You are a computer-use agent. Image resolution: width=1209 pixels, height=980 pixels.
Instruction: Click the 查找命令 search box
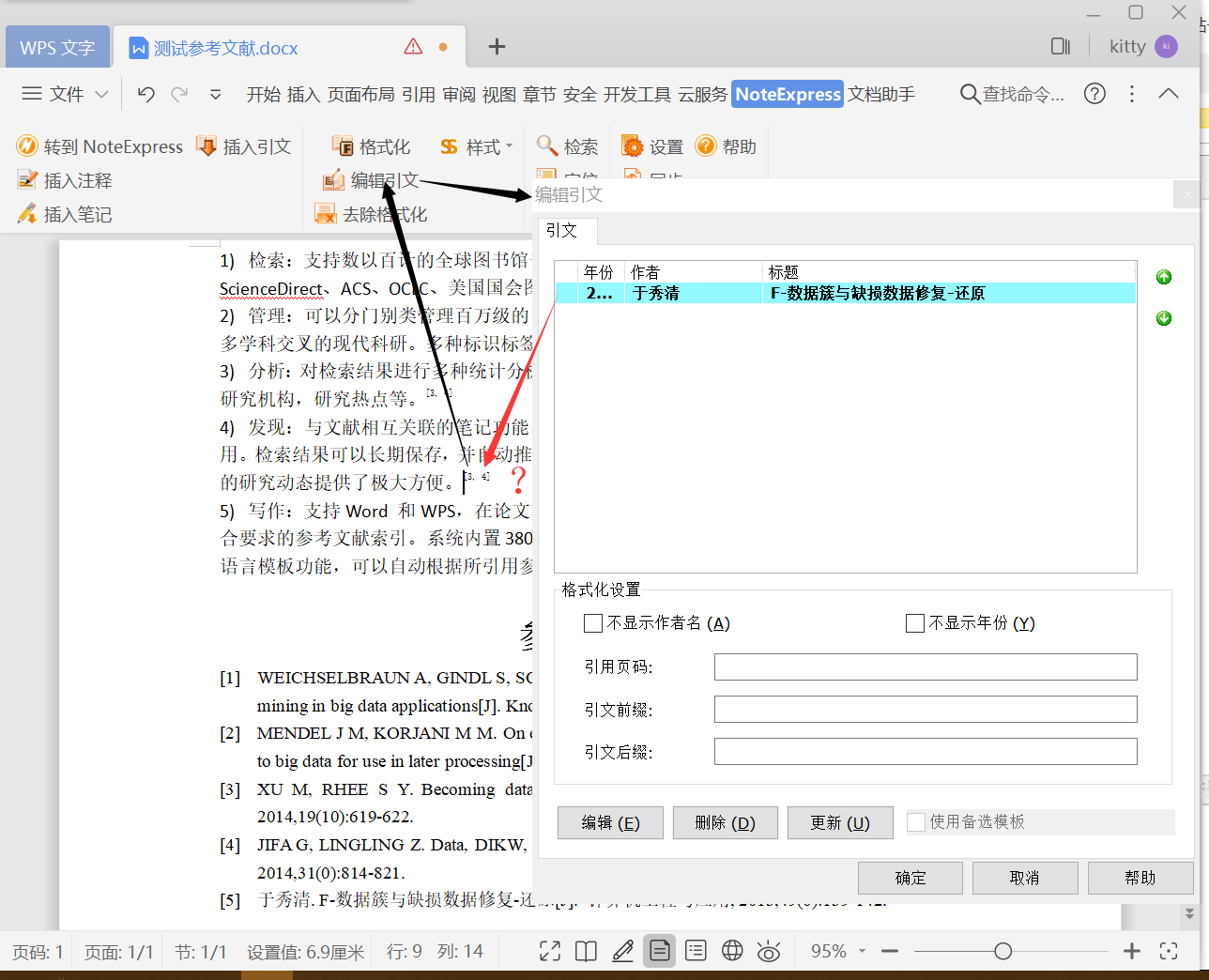[1012, 94]
